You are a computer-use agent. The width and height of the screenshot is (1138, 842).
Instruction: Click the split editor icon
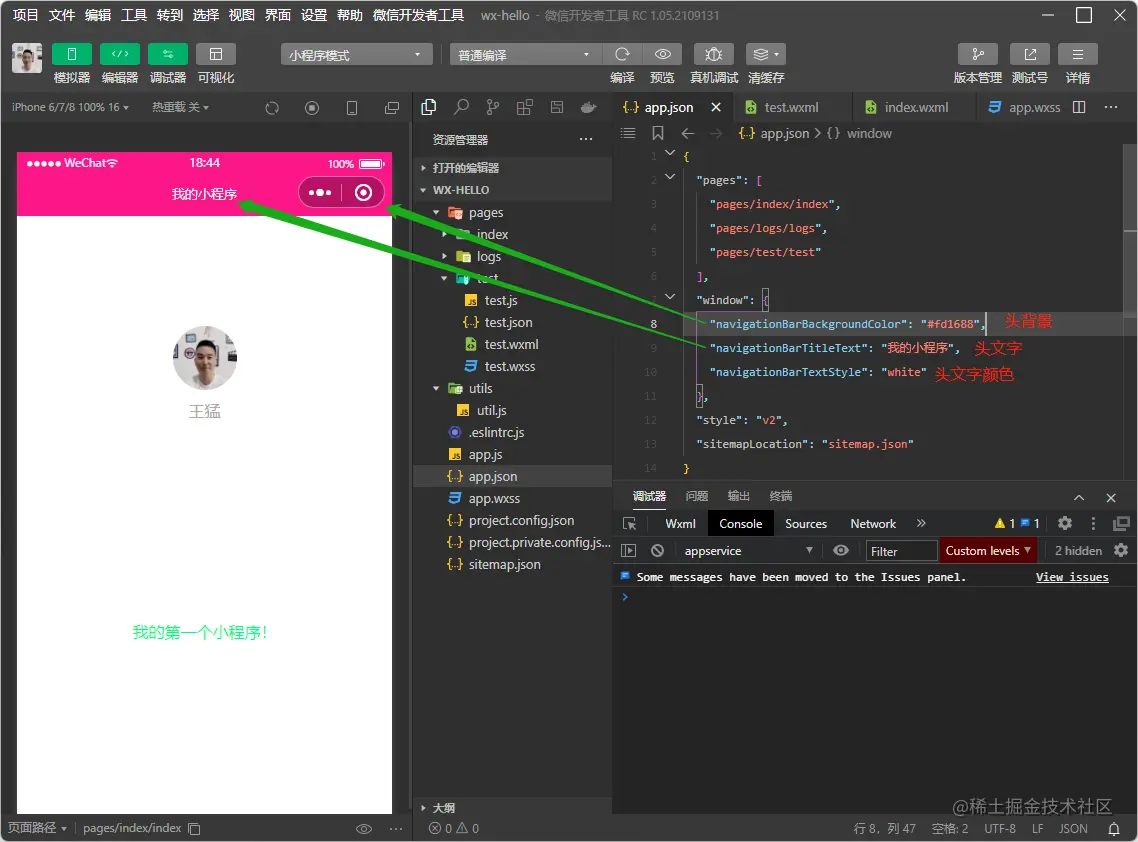1079,107
